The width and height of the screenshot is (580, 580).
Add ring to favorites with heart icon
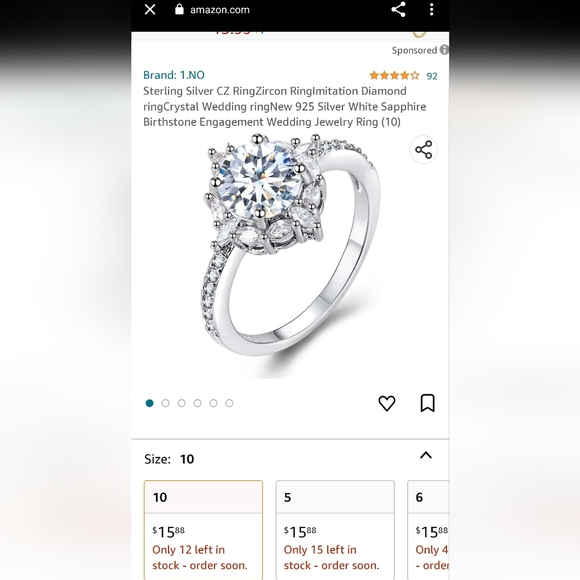click(387, 403)
